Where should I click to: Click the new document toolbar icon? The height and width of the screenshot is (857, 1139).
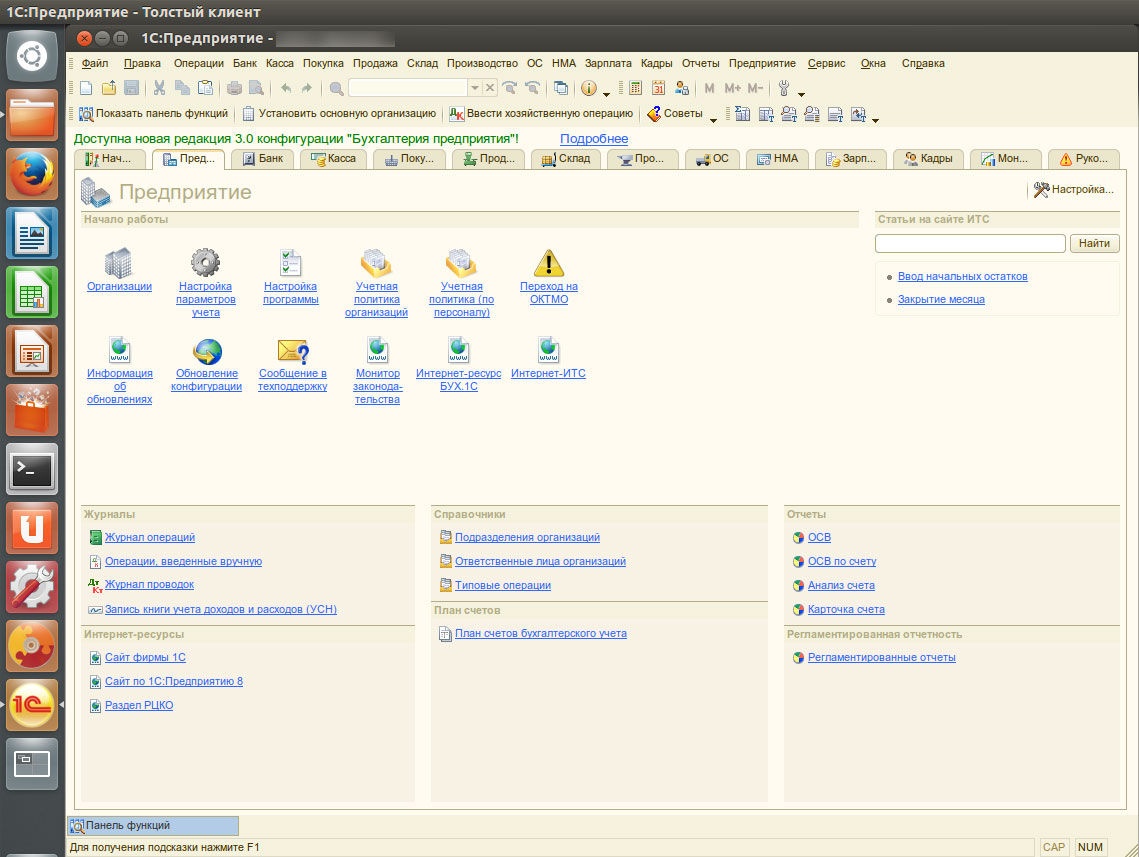coord(86,88)
